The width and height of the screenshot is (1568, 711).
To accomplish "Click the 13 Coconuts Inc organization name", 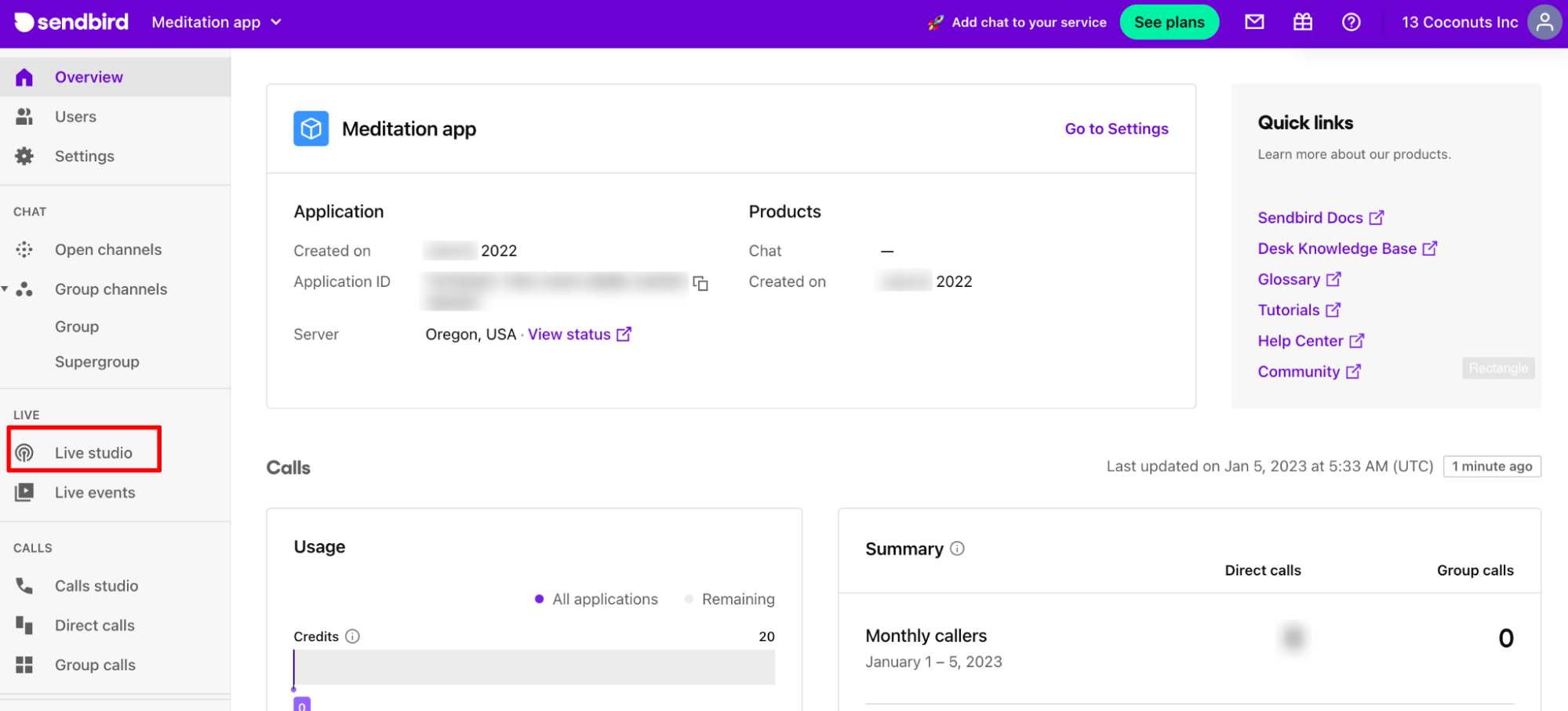I will pos(1460,22).
